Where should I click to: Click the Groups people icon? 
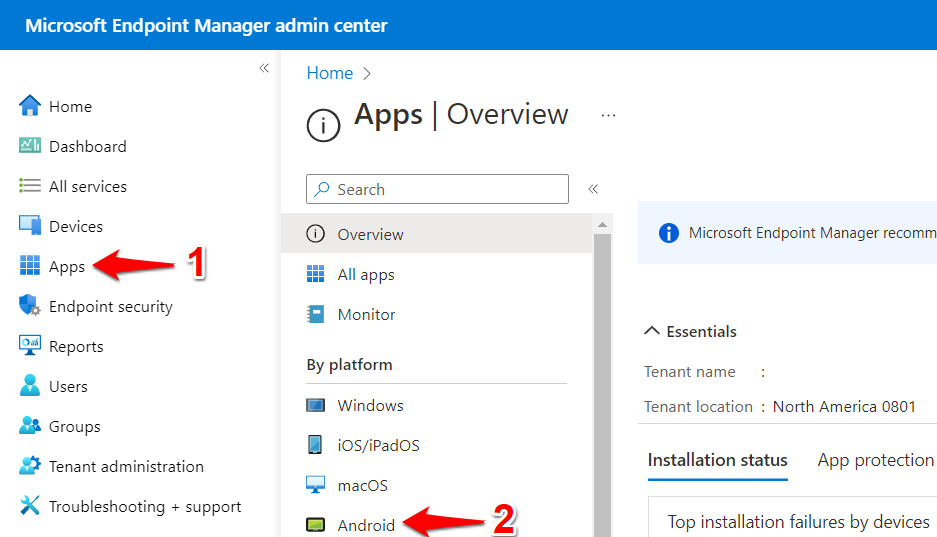(30, 425)
